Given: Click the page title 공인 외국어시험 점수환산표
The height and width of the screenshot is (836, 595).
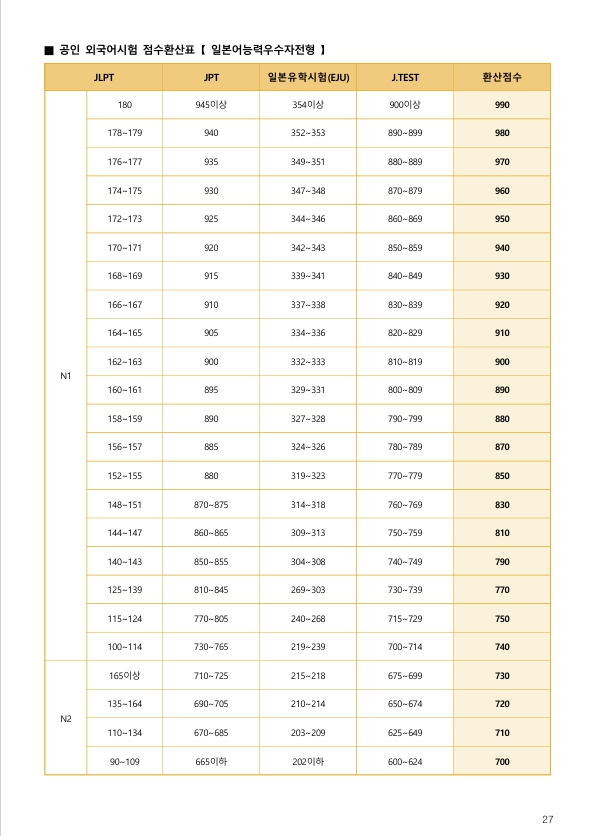Looking at the screenshot, I should tap(127, 50).
